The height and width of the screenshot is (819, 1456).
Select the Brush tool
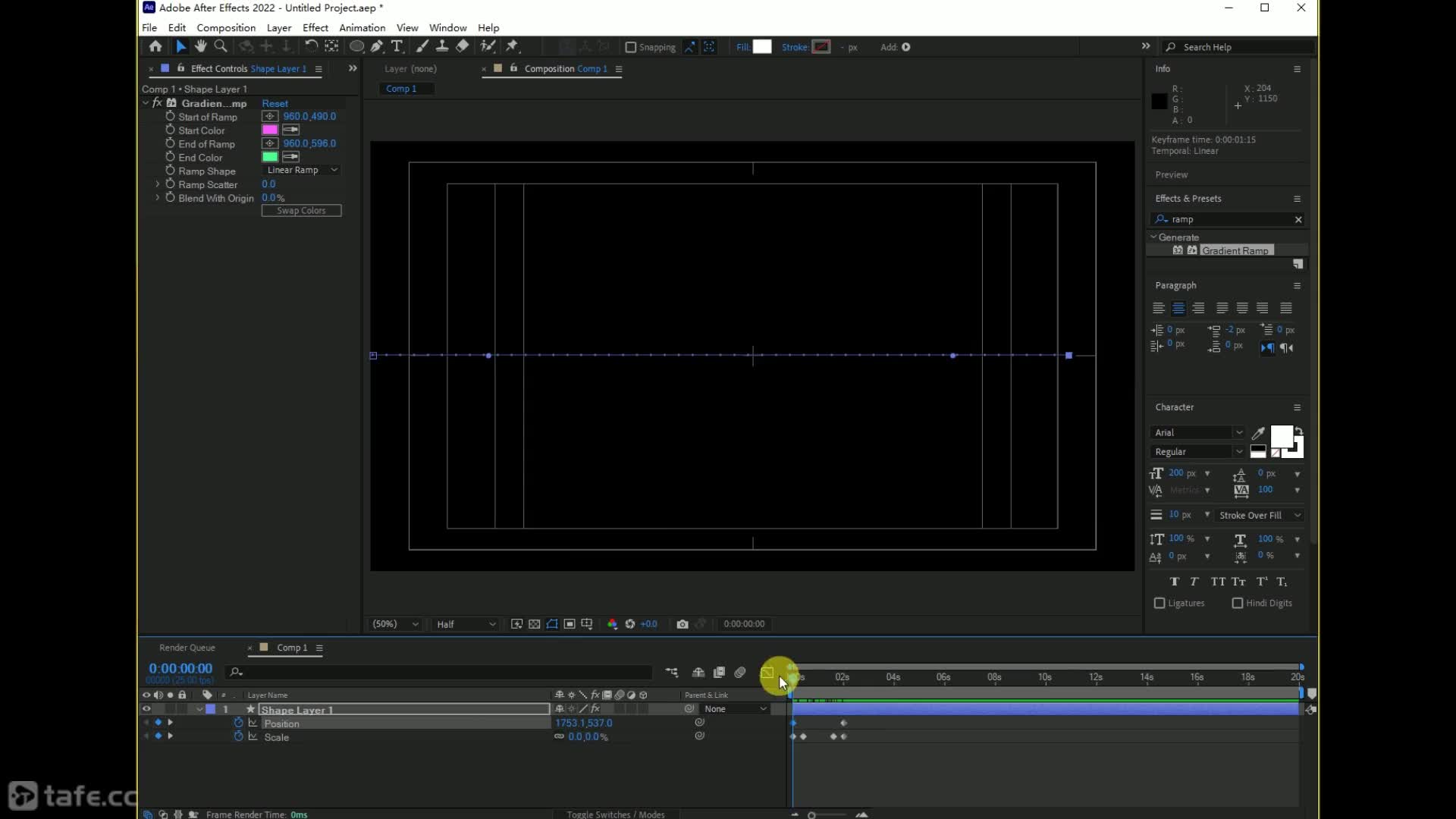click(x=422, y=46)
